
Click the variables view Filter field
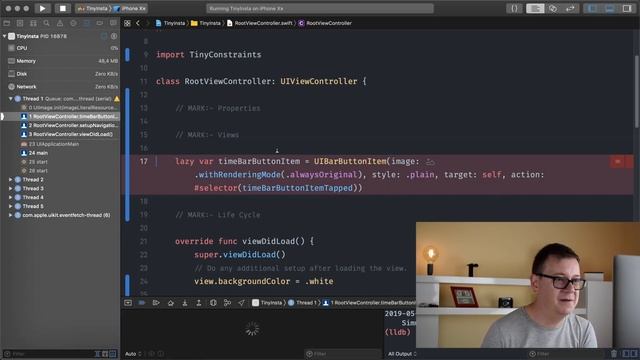pyautogui.click(x=342, y=354)
